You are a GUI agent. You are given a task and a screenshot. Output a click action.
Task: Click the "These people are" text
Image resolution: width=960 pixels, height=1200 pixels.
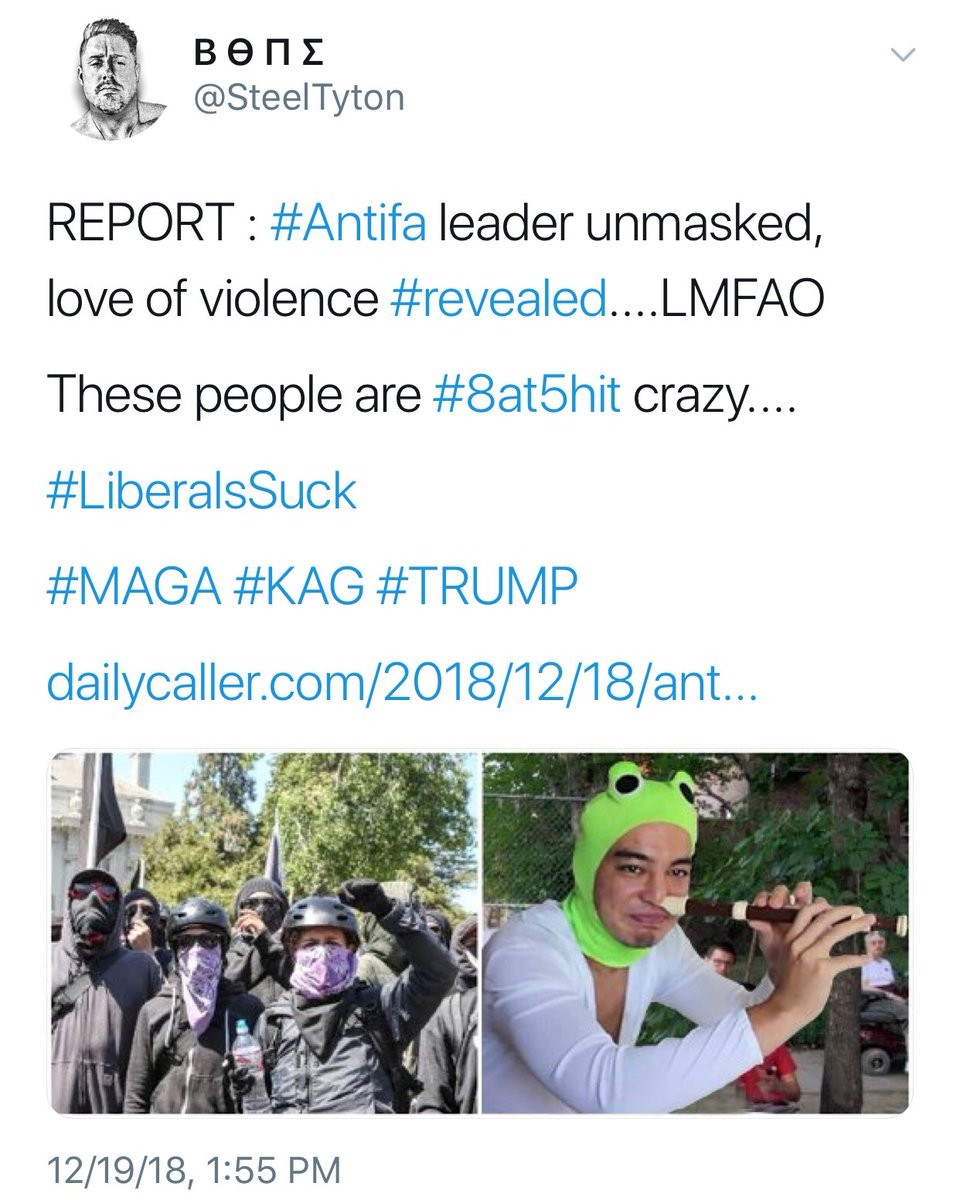pyautogui.click(x=234, y=395)
